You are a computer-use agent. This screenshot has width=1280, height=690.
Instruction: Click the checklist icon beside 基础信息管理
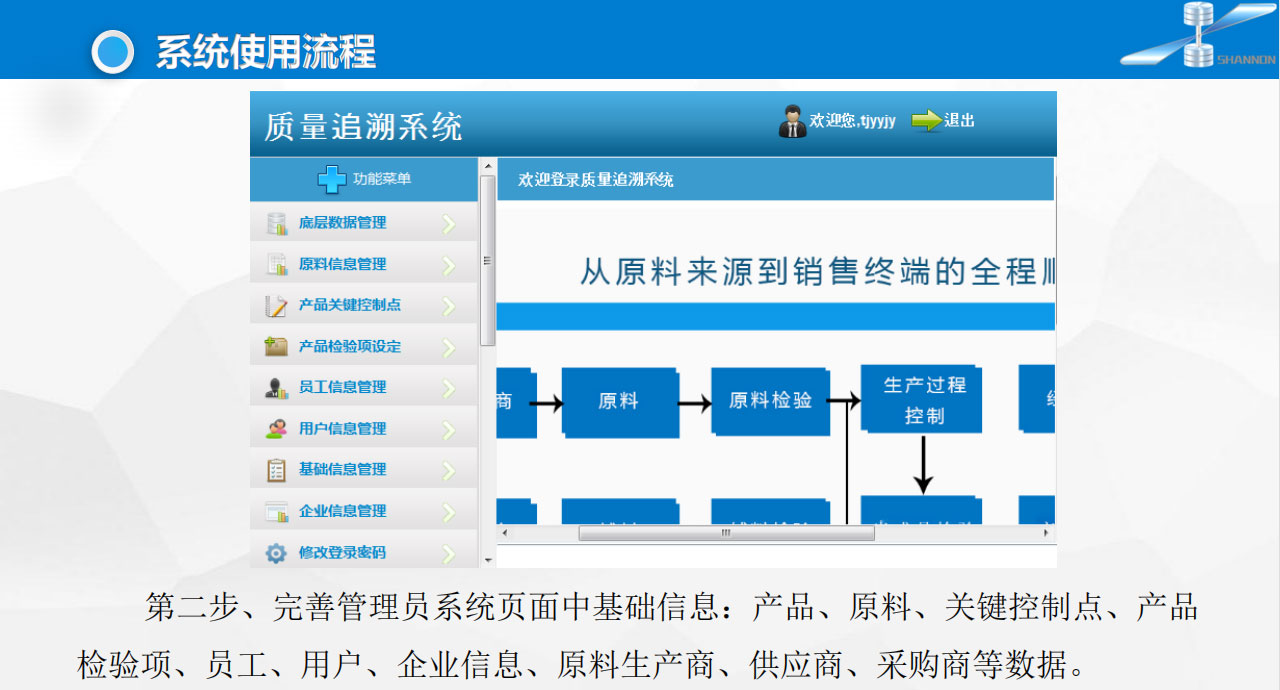[x=277, y=470]
